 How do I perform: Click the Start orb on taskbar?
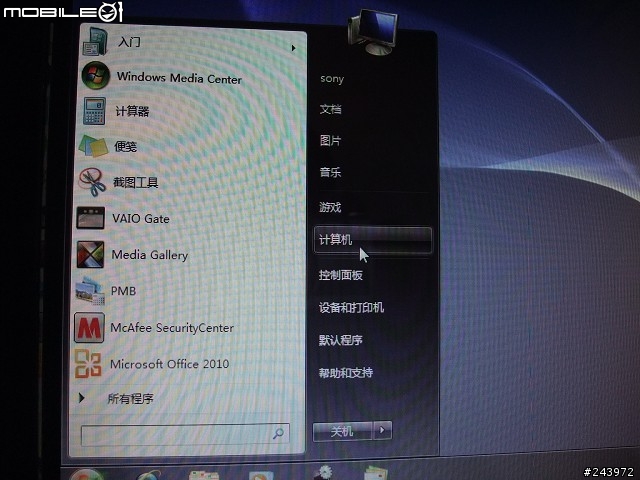[x=86, y=475]
